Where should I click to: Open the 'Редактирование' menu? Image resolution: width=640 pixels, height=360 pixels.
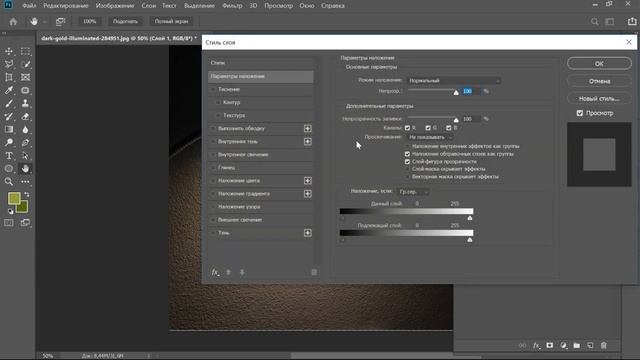[x=66, y=6]
